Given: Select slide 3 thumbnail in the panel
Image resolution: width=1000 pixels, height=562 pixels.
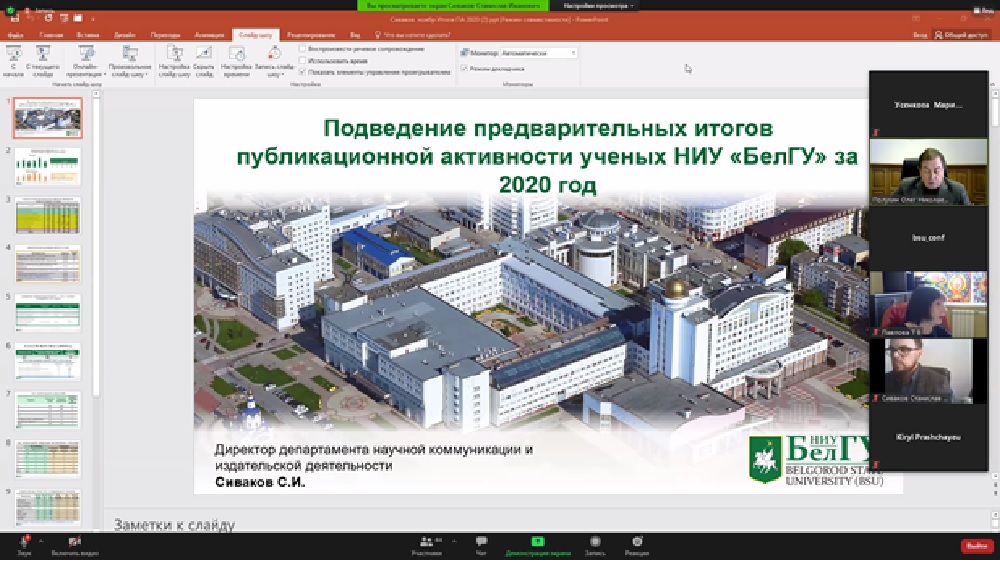Looking at the screenshot, I should (48, 215).
